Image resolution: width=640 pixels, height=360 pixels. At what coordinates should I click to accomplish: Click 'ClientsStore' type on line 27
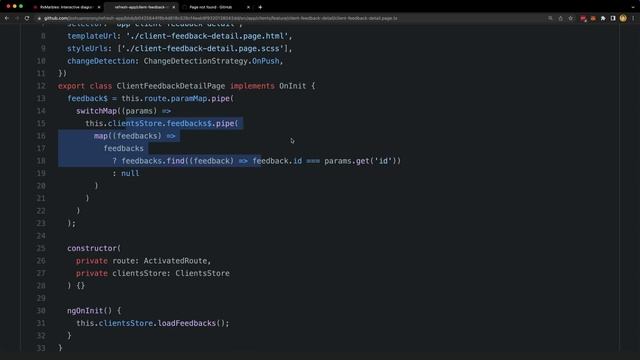pos(202,273)
